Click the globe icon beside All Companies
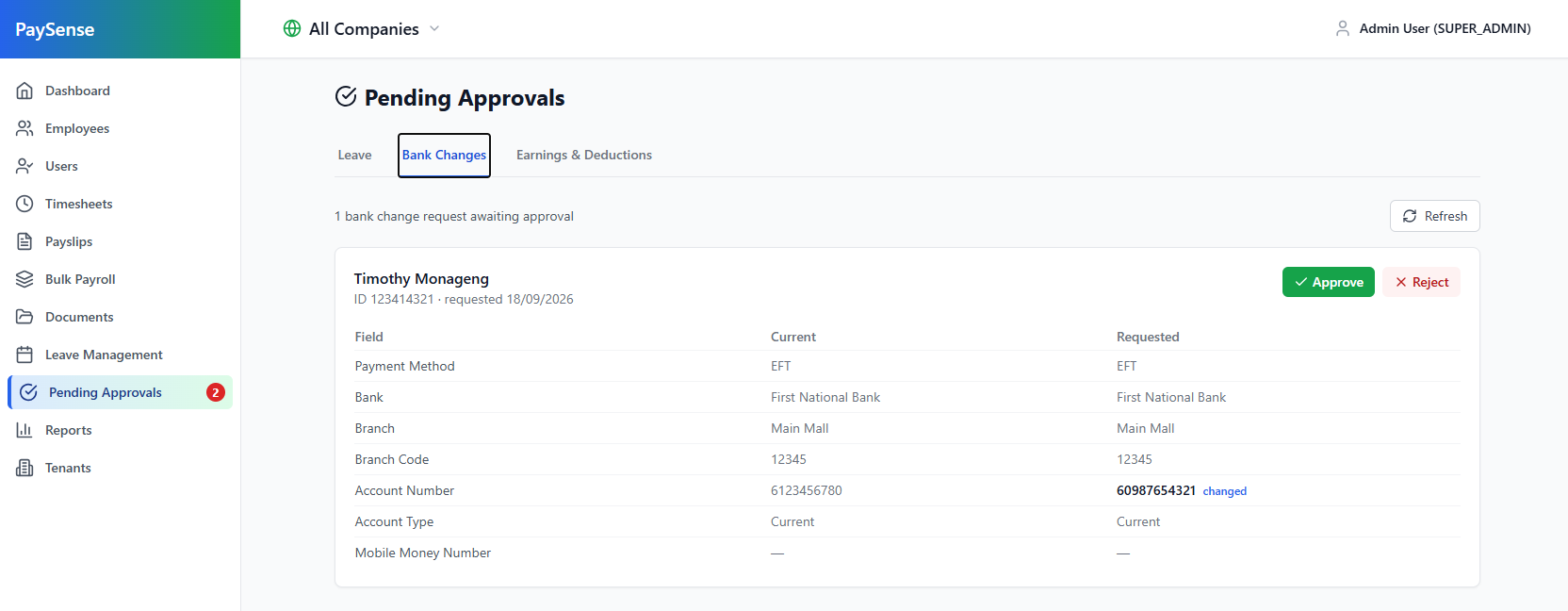Image resolution: width=1568 pixels, height=611 pixels. tap(292, 28)
